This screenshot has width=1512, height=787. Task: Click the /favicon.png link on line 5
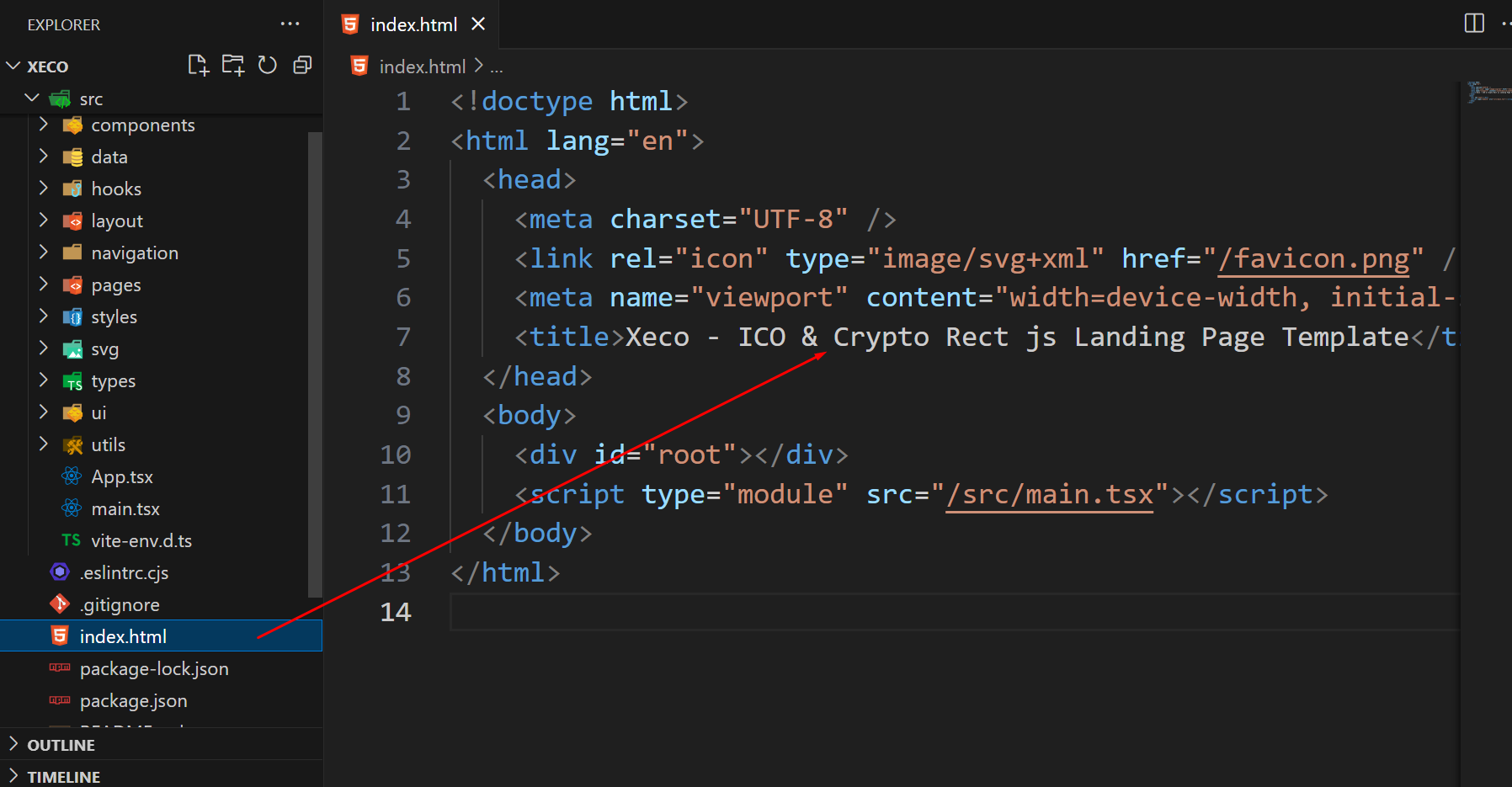tap(1313, 258)
